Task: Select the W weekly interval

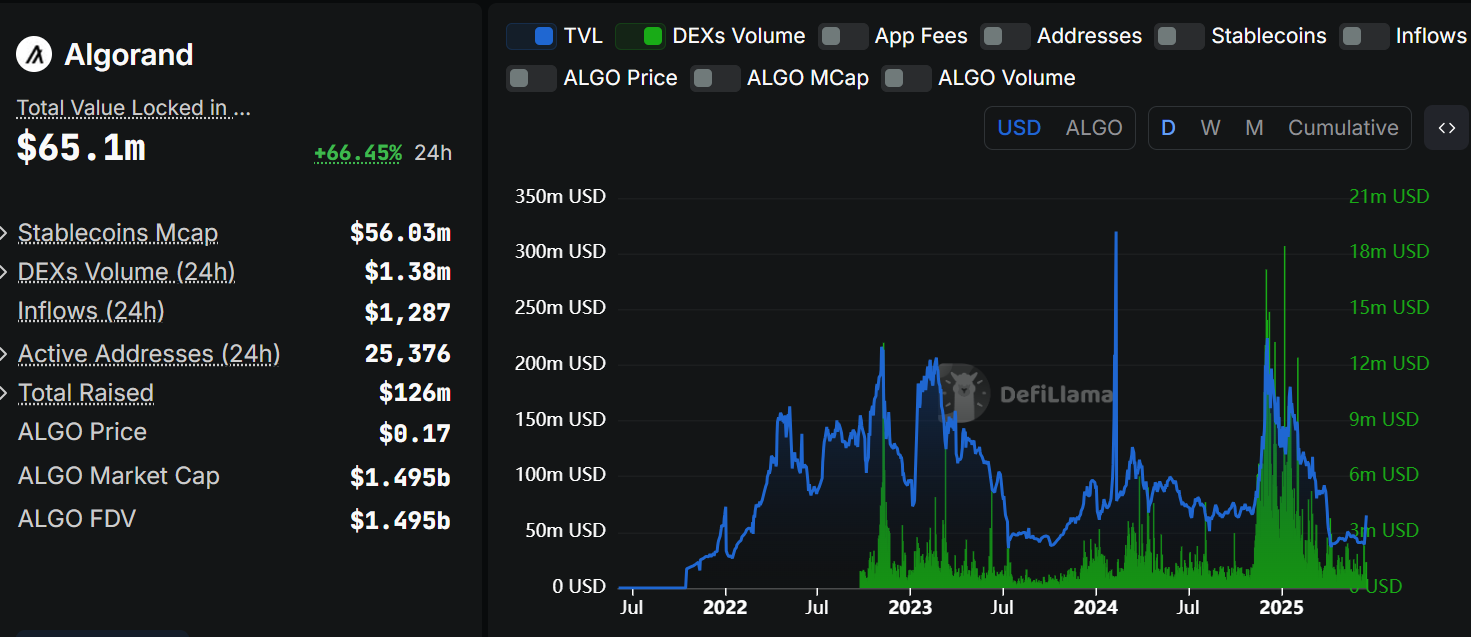Action: point(1210,128)
